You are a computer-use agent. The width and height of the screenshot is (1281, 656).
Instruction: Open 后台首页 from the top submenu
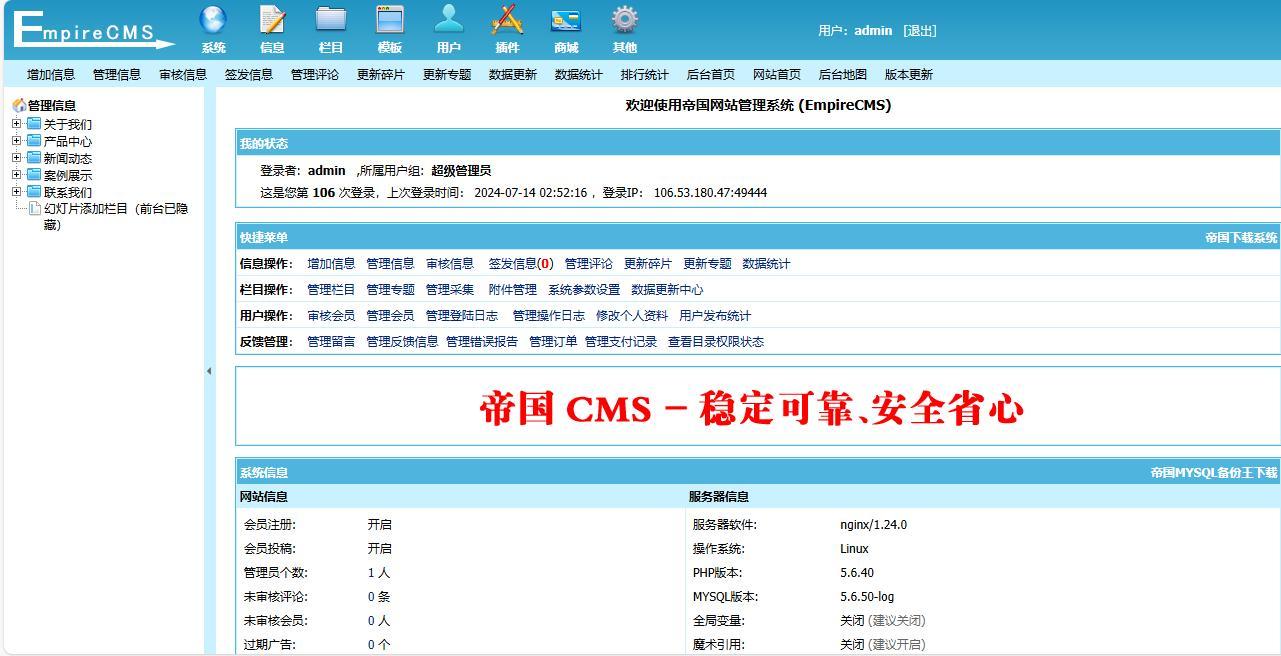[x=711, y=75]
